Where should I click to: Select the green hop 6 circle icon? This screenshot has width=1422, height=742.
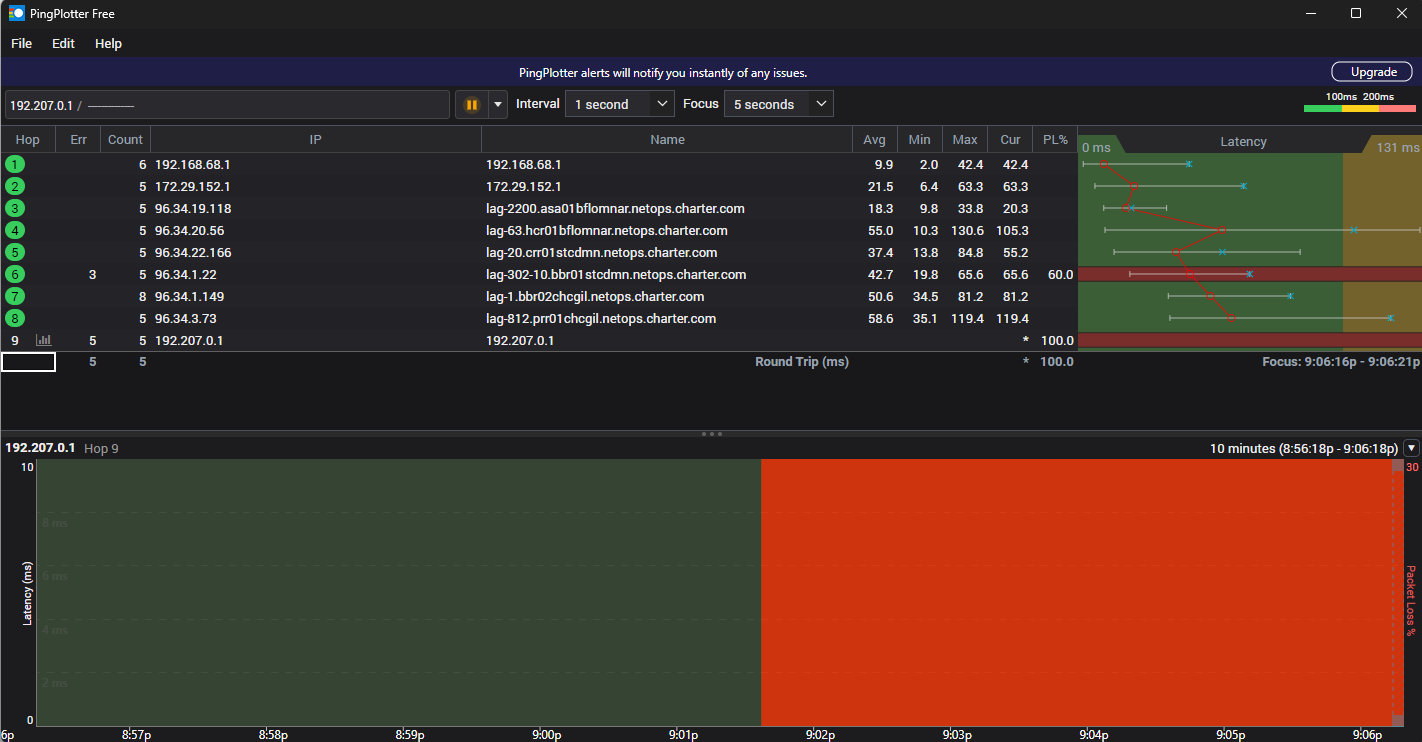click(15, 274)
